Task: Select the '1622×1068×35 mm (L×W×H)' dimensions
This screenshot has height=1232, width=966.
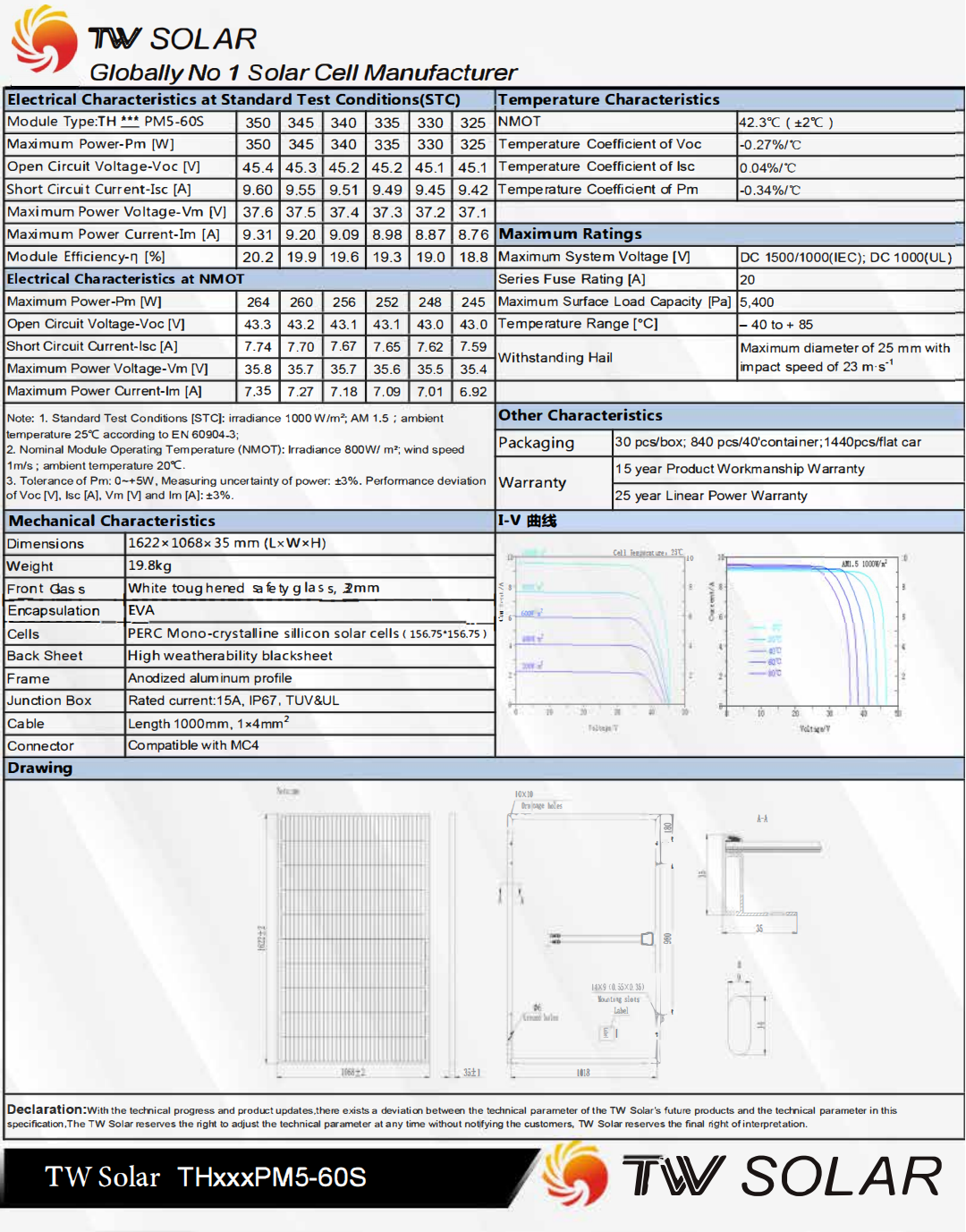Action: click(x=227, y=543)
